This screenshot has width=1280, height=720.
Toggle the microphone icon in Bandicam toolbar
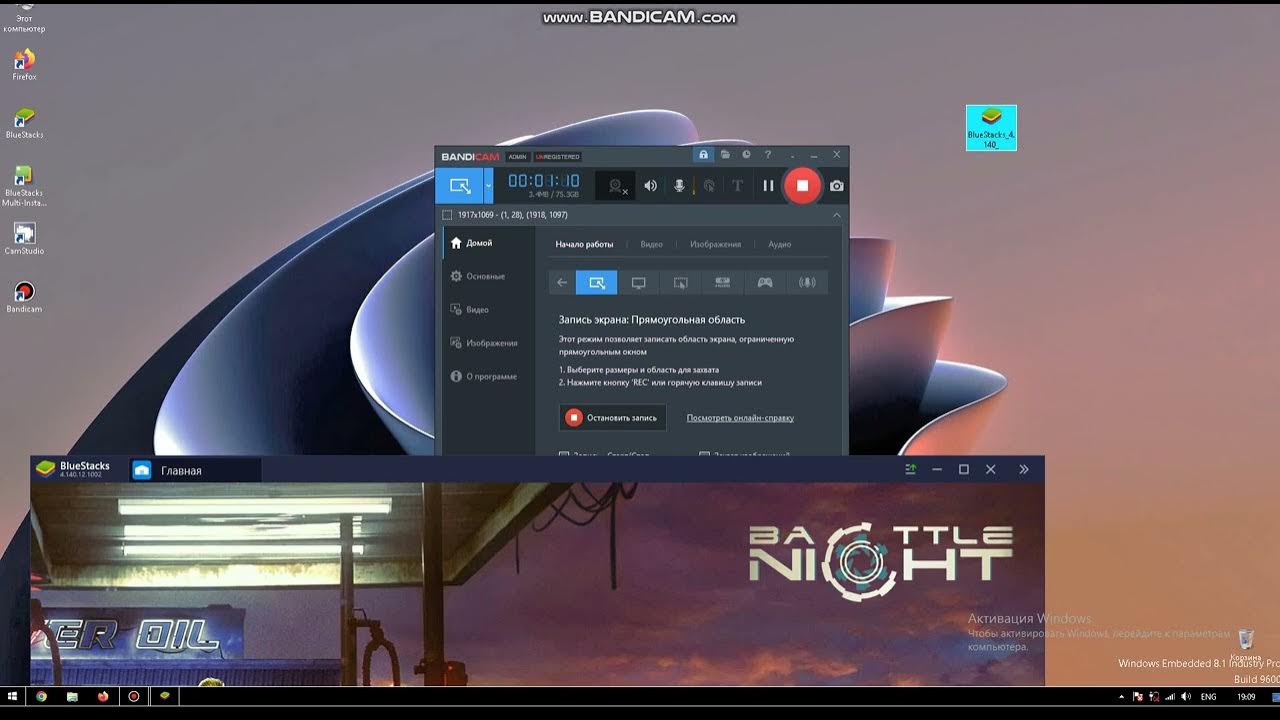[679, 186]
